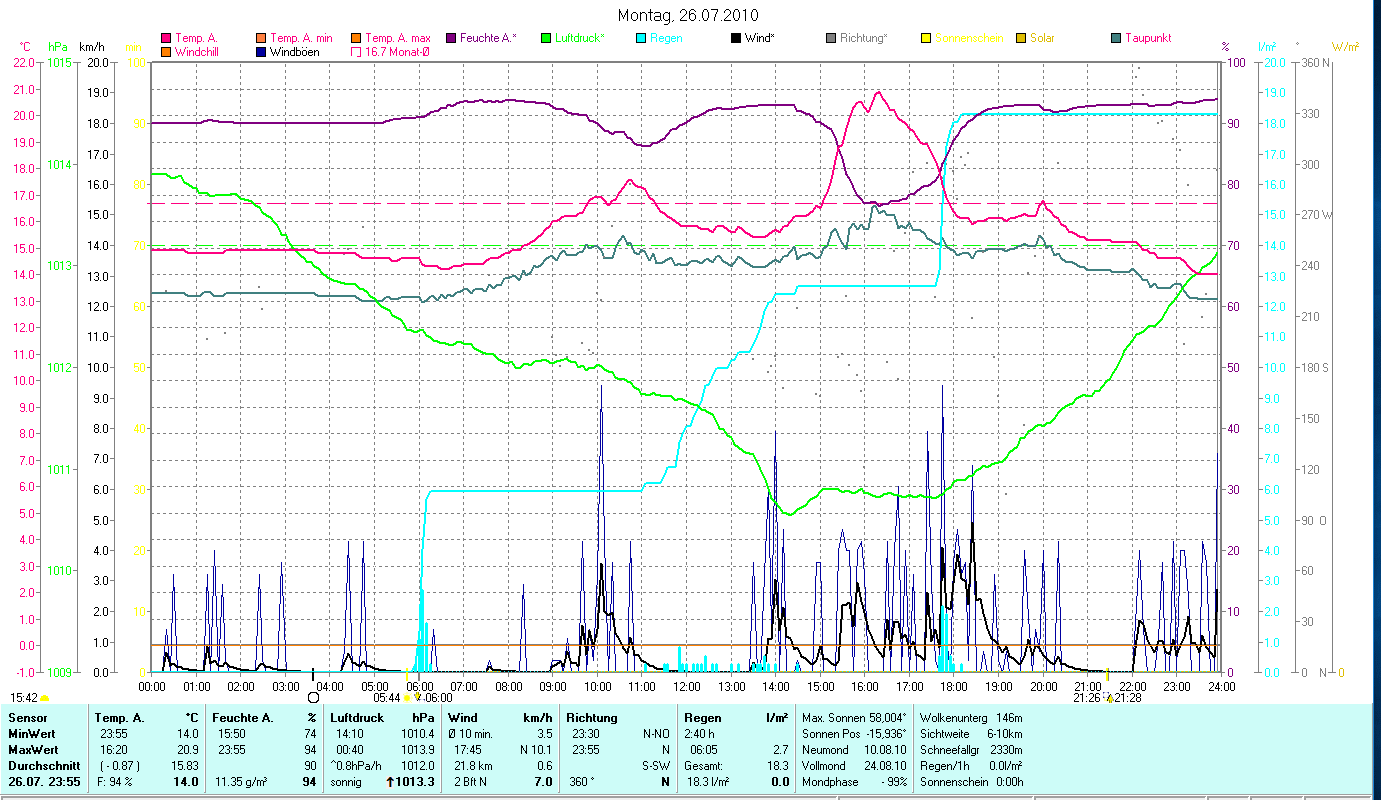
Task: Click the MinWert row label
Action: 32,734
